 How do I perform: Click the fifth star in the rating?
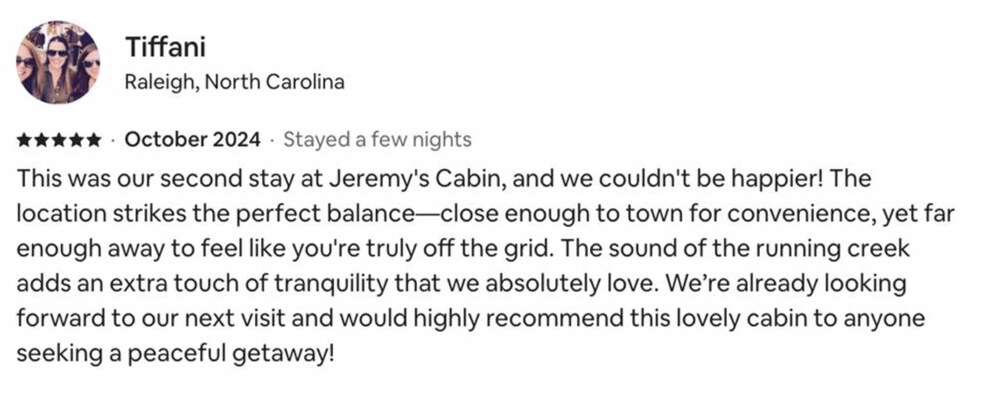(93, 140)
